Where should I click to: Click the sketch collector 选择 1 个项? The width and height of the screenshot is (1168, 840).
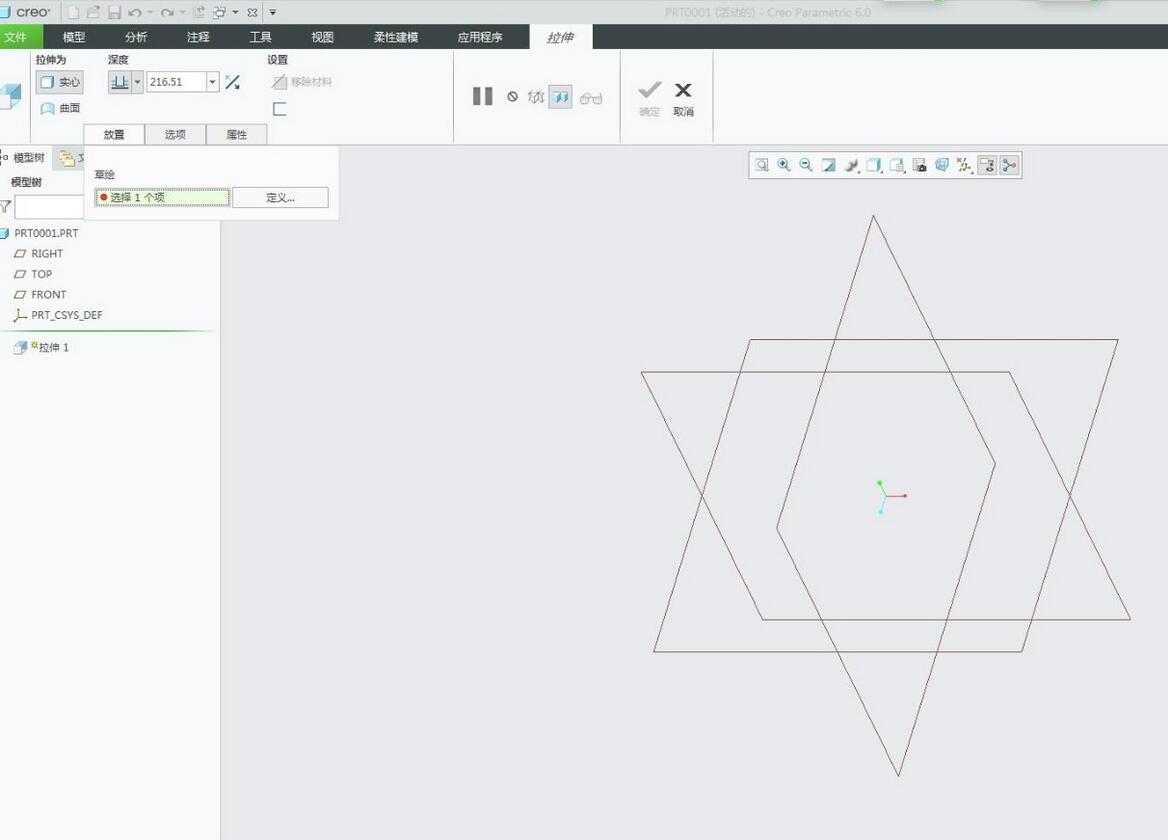pos(162,197)
